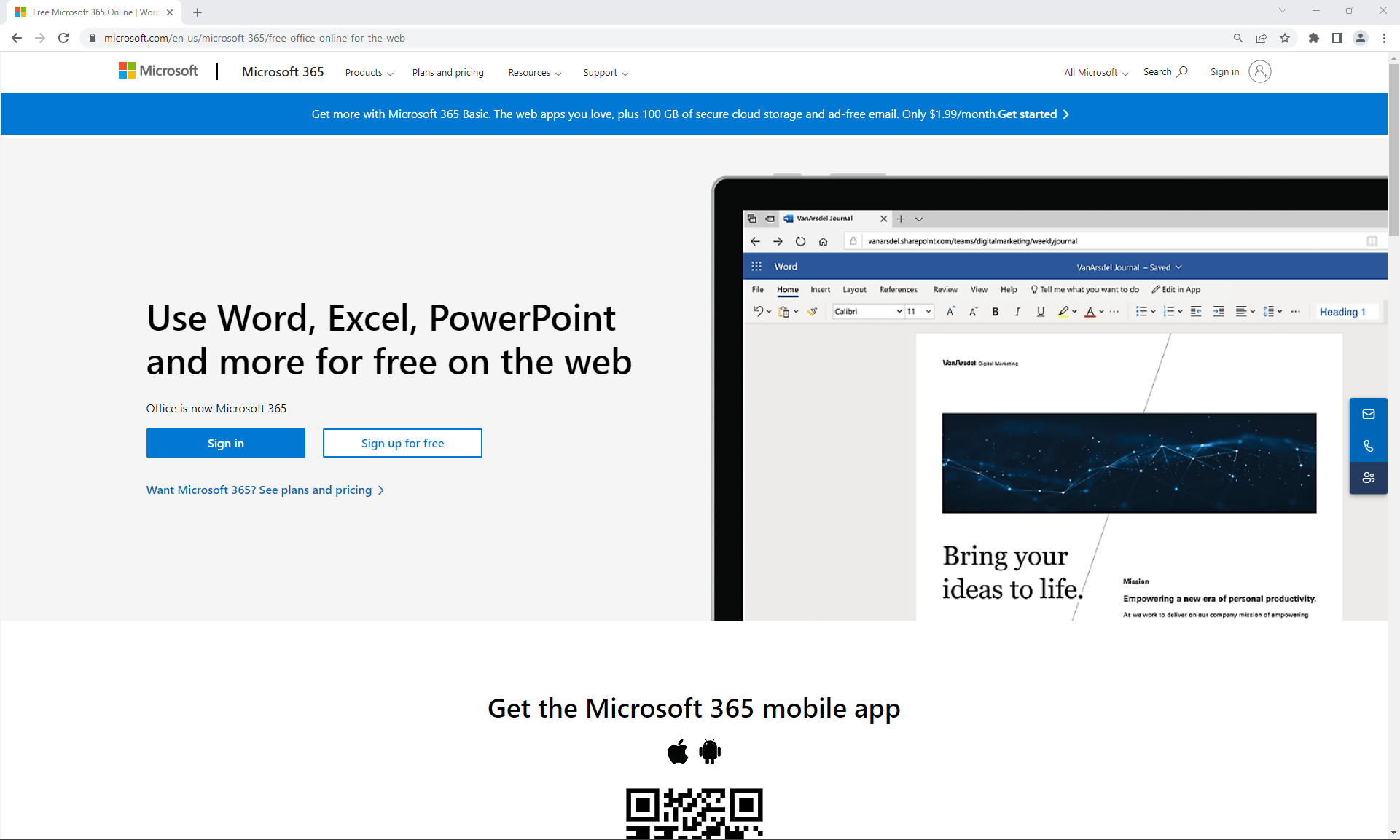Select the Android robot icon
Screen dimensions: 1400x840
point(710,751)
